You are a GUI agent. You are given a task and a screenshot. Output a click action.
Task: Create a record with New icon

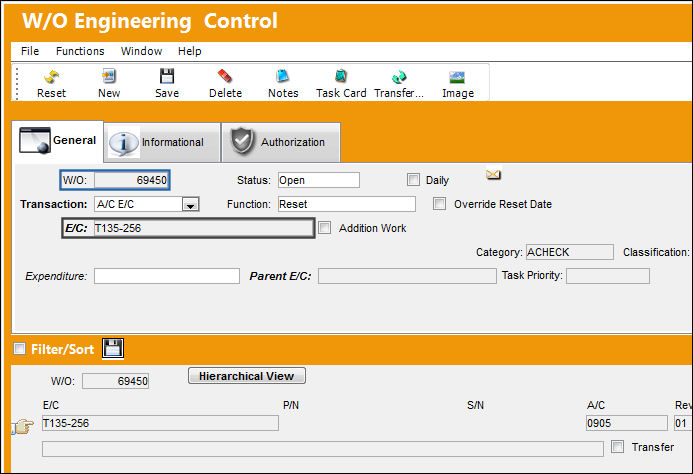pos(109,76)
